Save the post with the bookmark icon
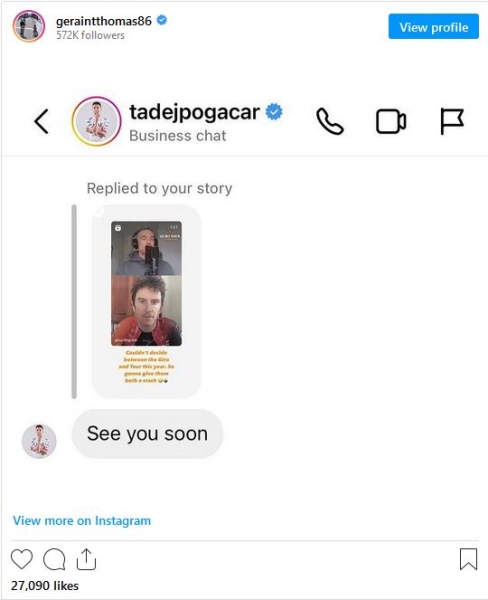The height and width of the screenshot is (600, 488). [468, 559]
